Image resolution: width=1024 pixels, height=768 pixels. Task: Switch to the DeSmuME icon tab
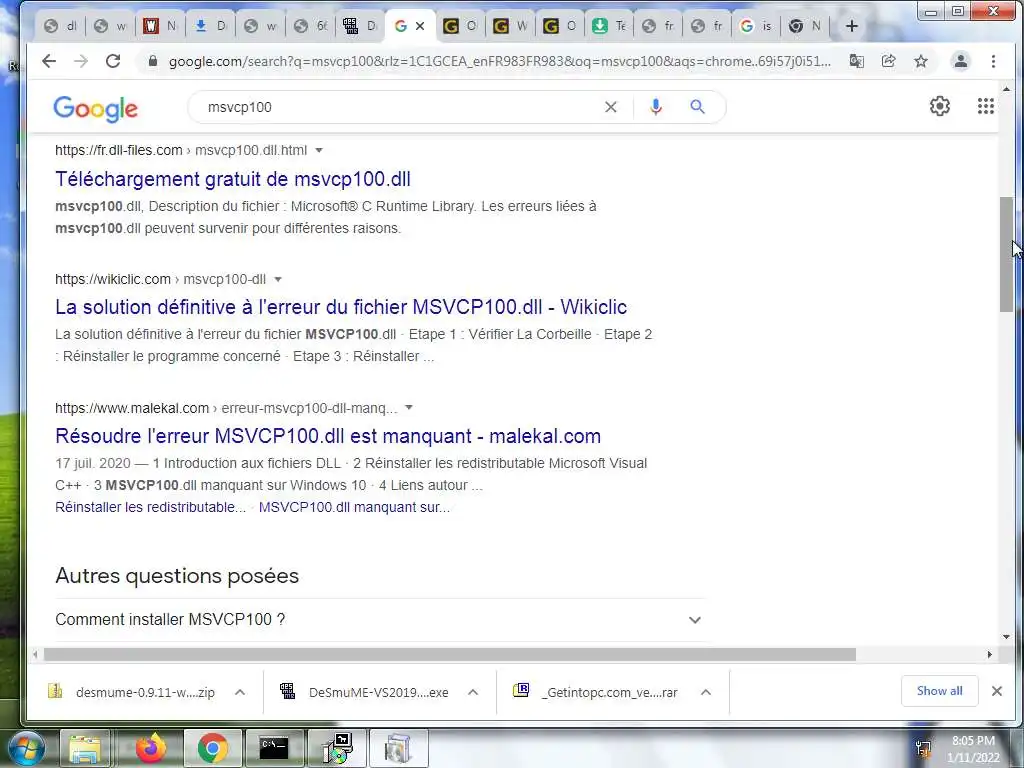[x=360, y=26]
